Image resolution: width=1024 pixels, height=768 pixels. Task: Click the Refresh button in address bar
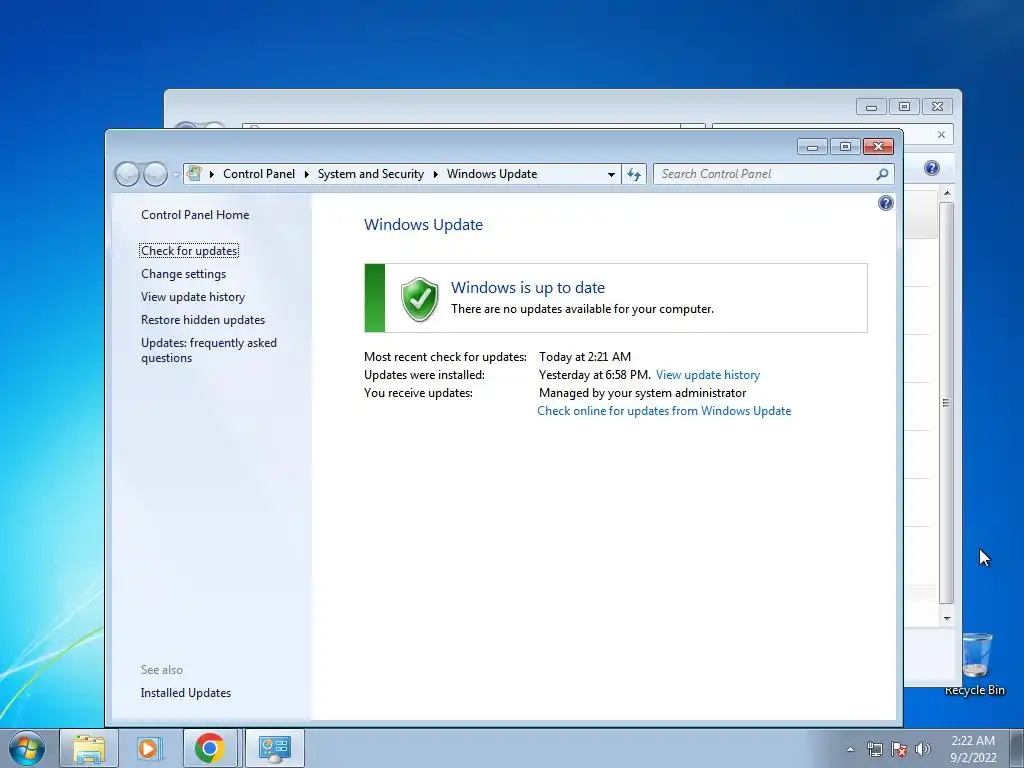(x=633, y=174)
